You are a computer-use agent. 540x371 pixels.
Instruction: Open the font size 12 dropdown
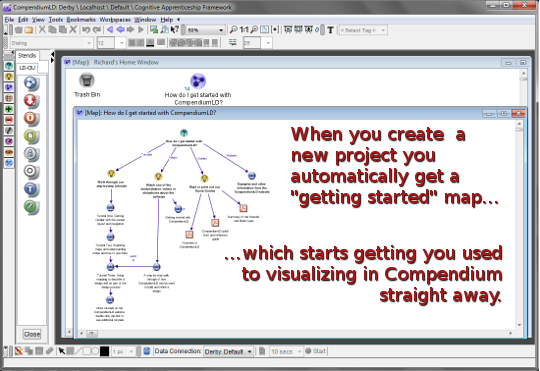pyautogui.click(x=111, y=43)
